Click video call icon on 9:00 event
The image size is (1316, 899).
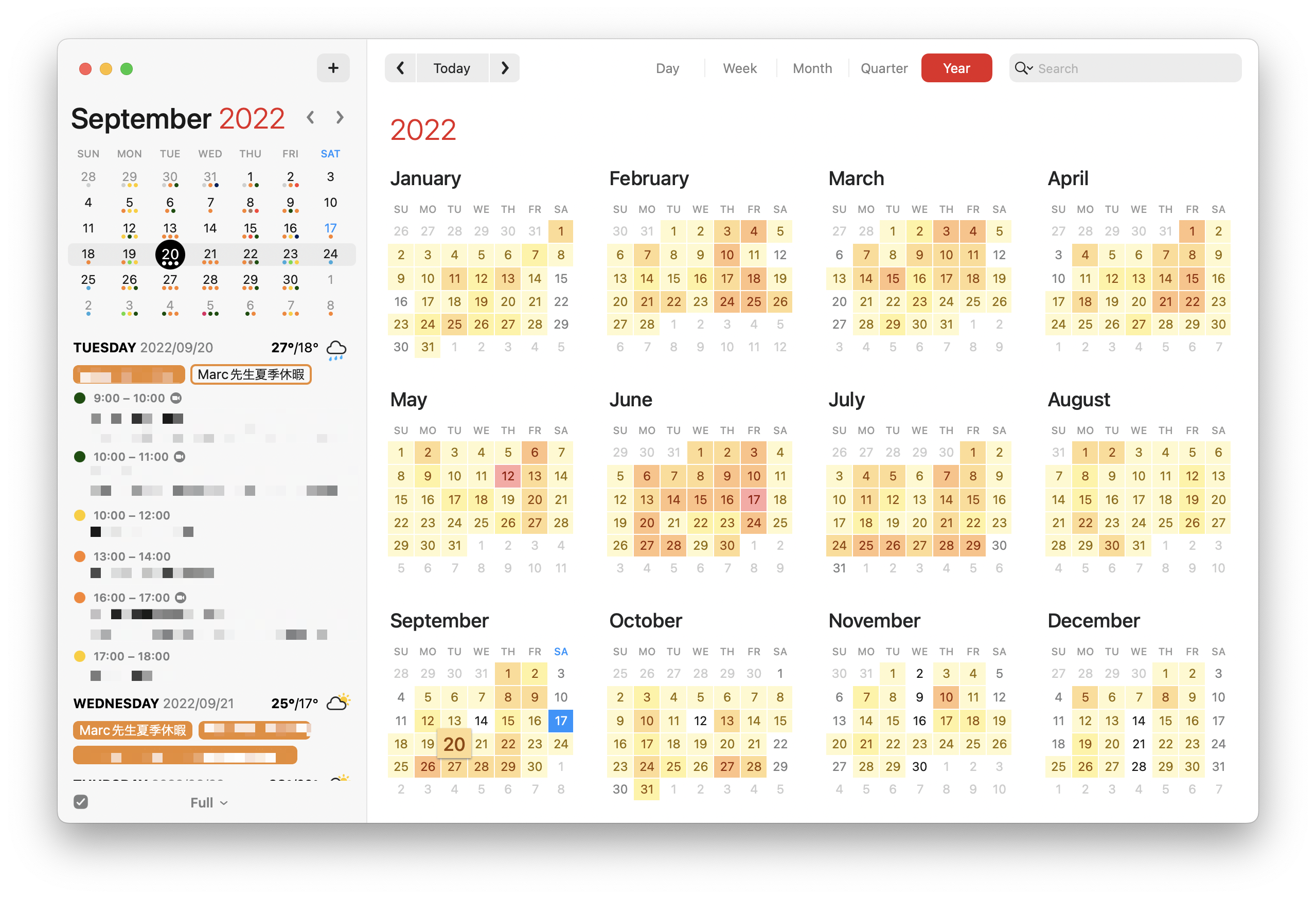[176, 398]
